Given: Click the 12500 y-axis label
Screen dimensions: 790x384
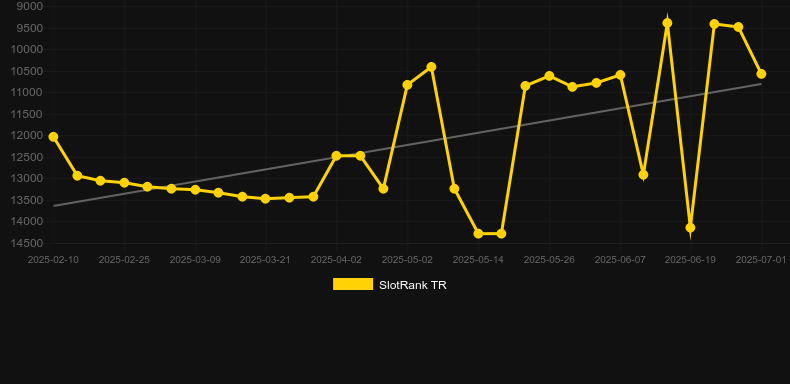Looking at the screenshot, I should pos(27,157).
